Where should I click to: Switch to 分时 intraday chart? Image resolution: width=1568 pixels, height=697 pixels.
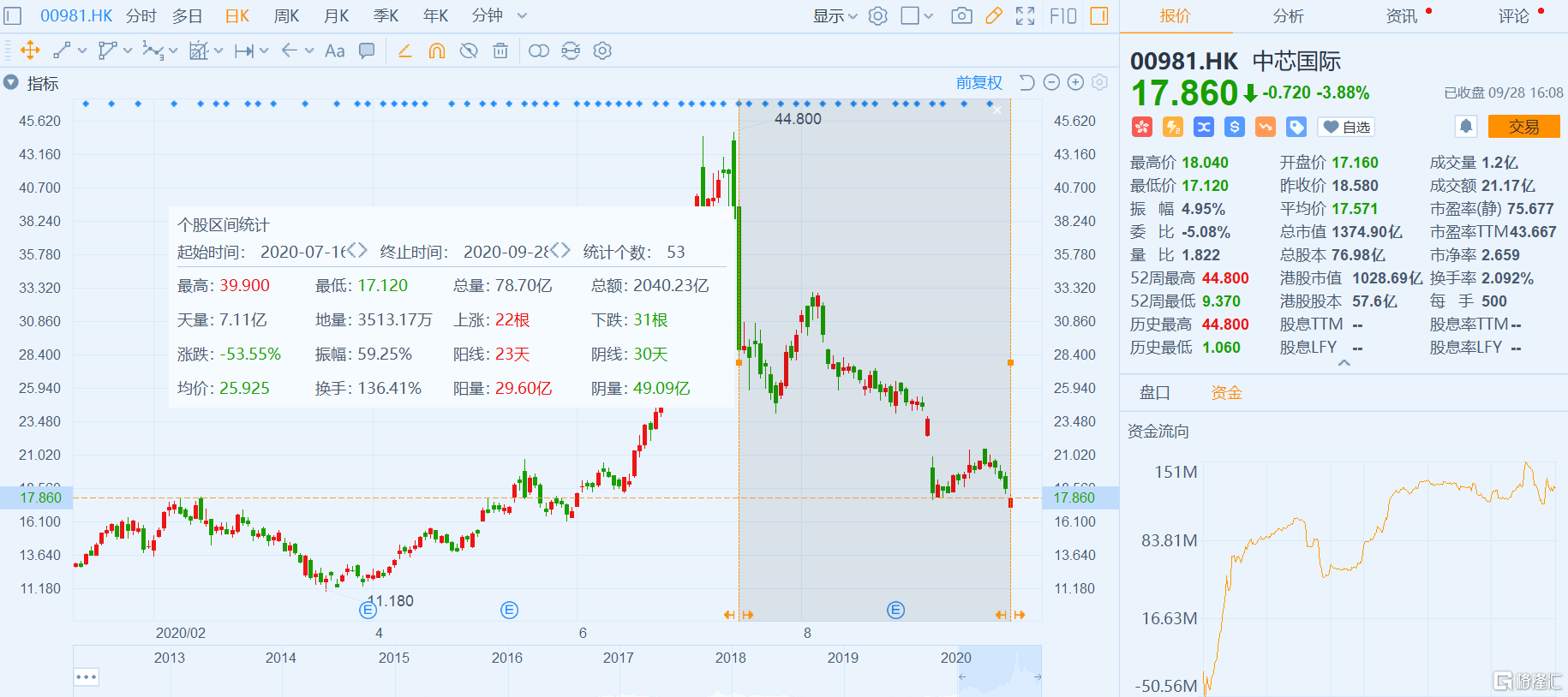click(x=141, y=15)
